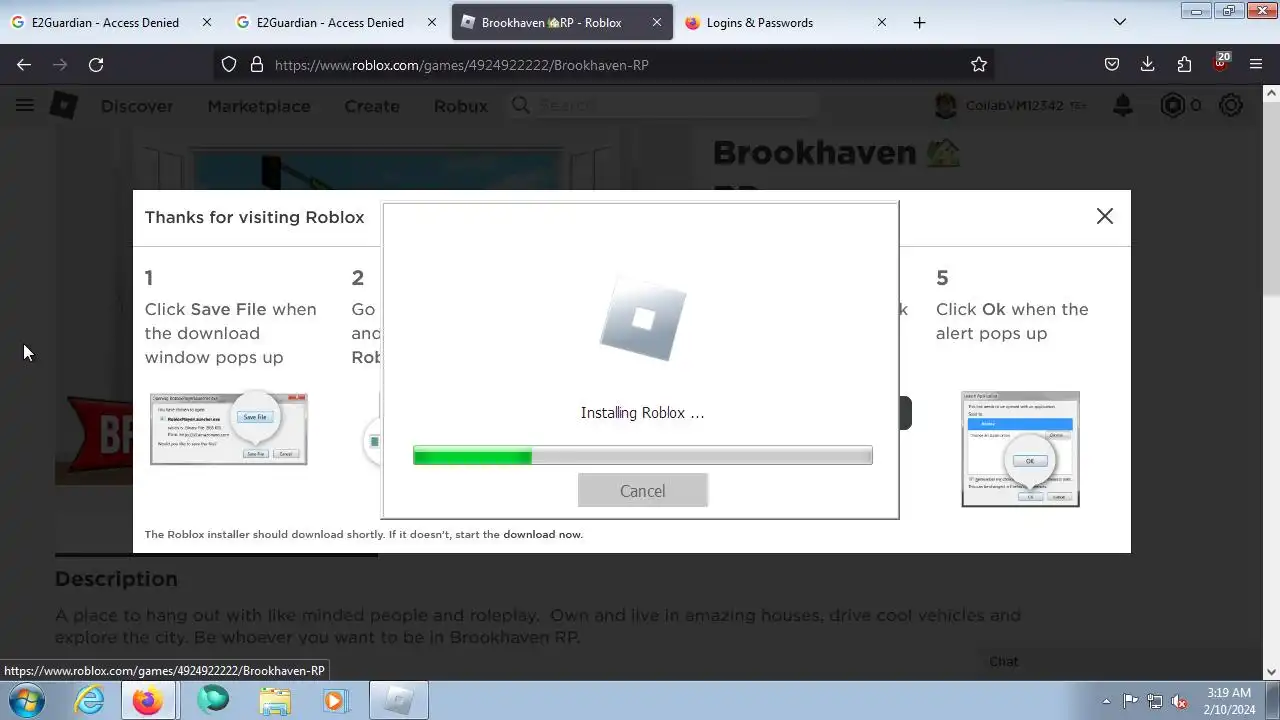
Task: Switch to Firefox in taskbar
Action: [148, 701]
